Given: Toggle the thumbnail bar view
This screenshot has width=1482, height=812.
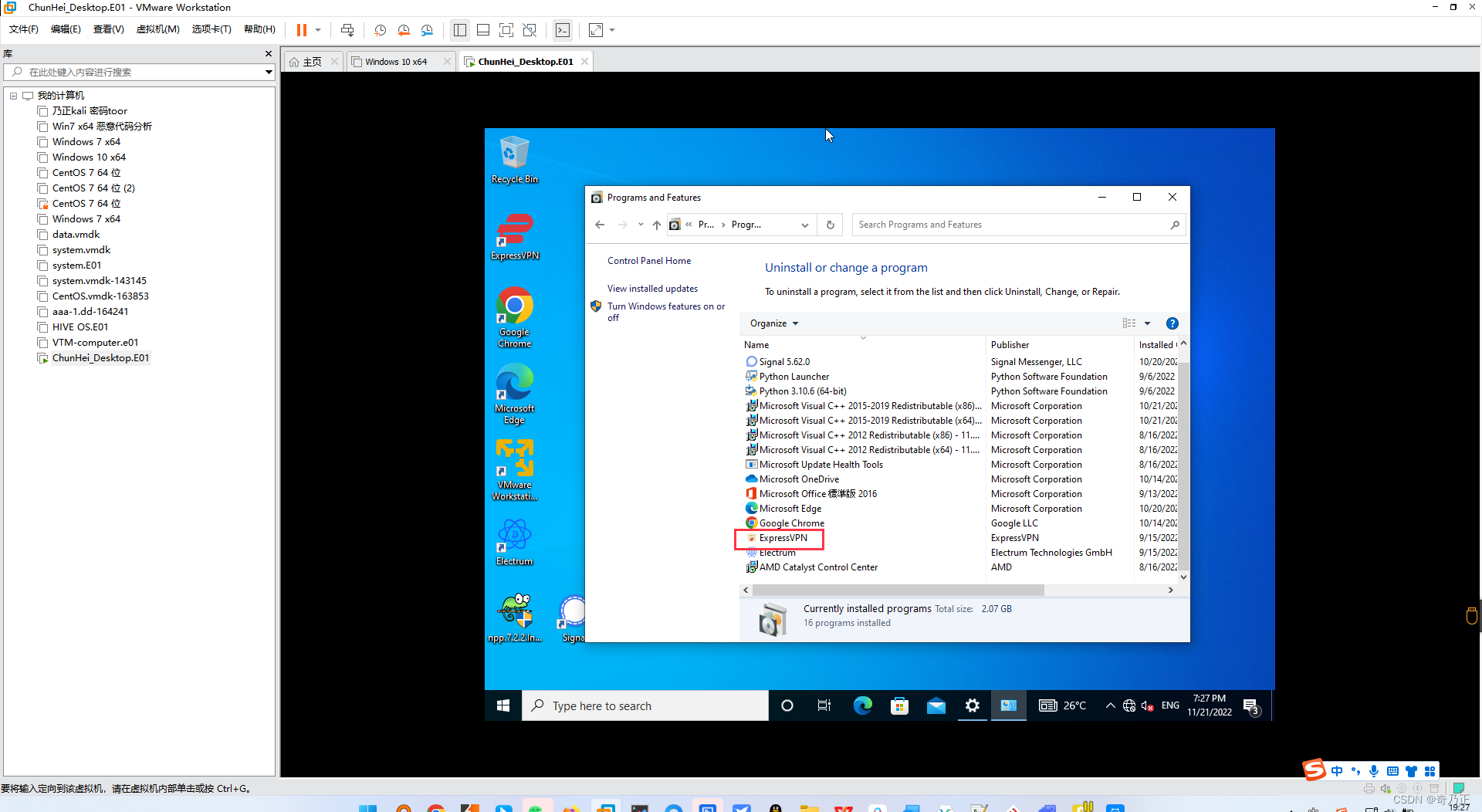Looking at the screenshot, I should click(x=483, y=30).
